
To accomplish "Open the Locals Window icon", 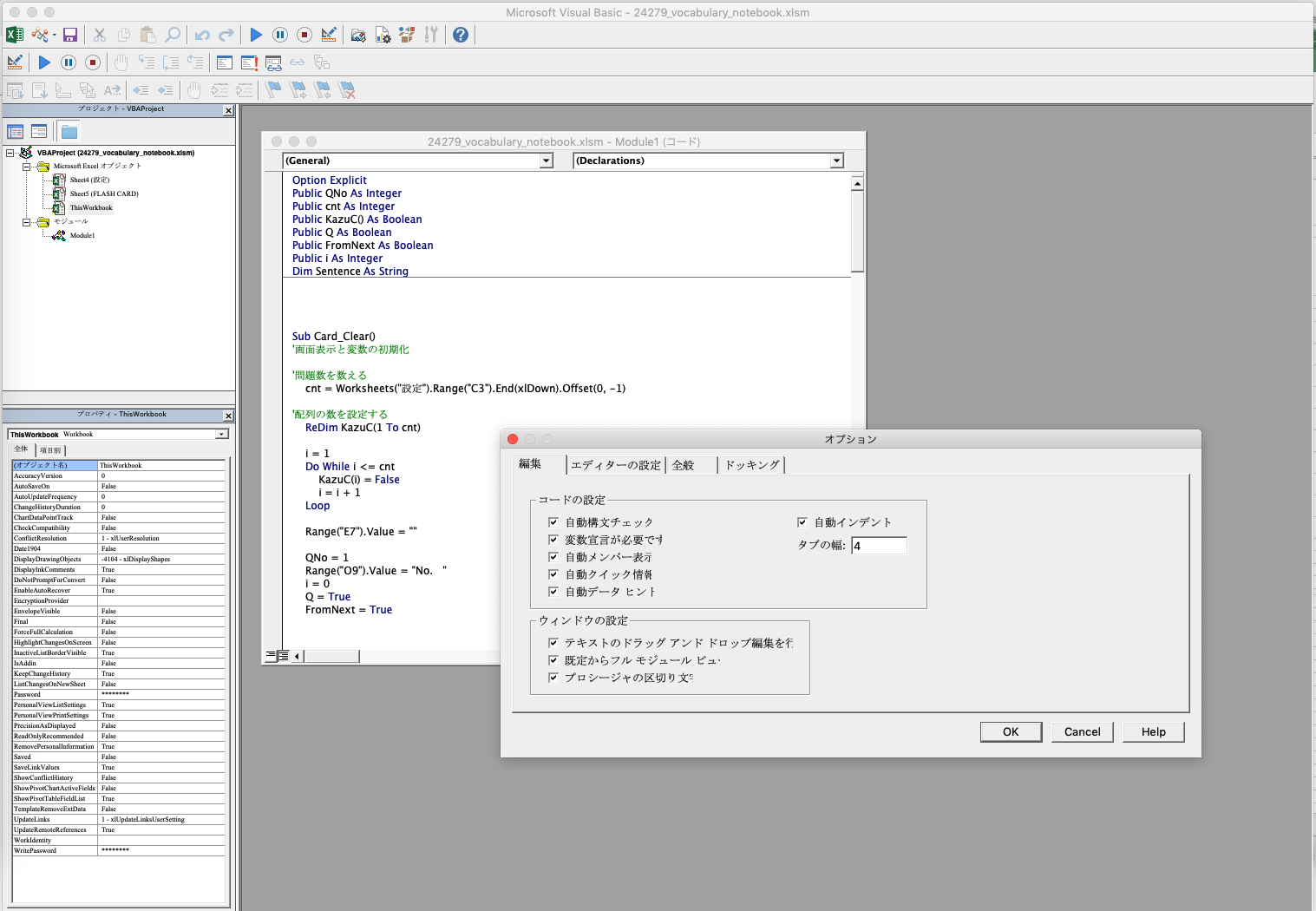I will pyautogui.click(x=225, y=62).
